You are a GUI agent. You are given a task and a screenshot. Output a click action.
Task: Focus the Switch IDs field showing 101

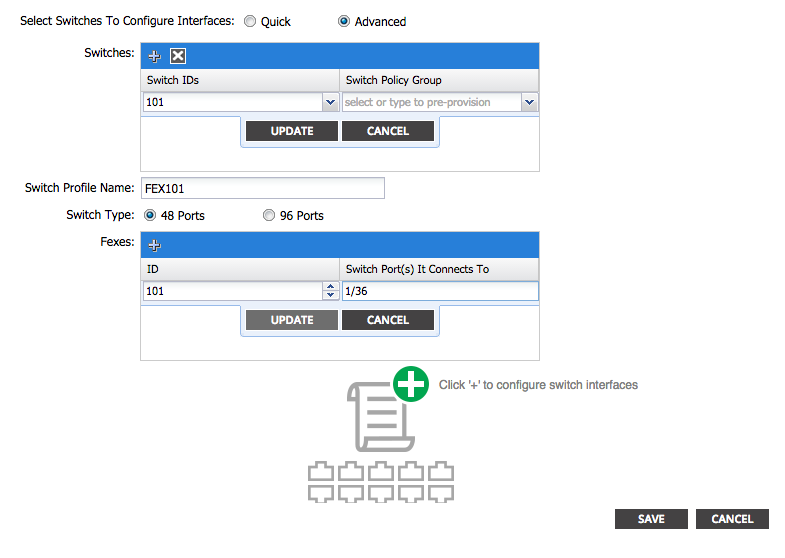pos(233,102)
